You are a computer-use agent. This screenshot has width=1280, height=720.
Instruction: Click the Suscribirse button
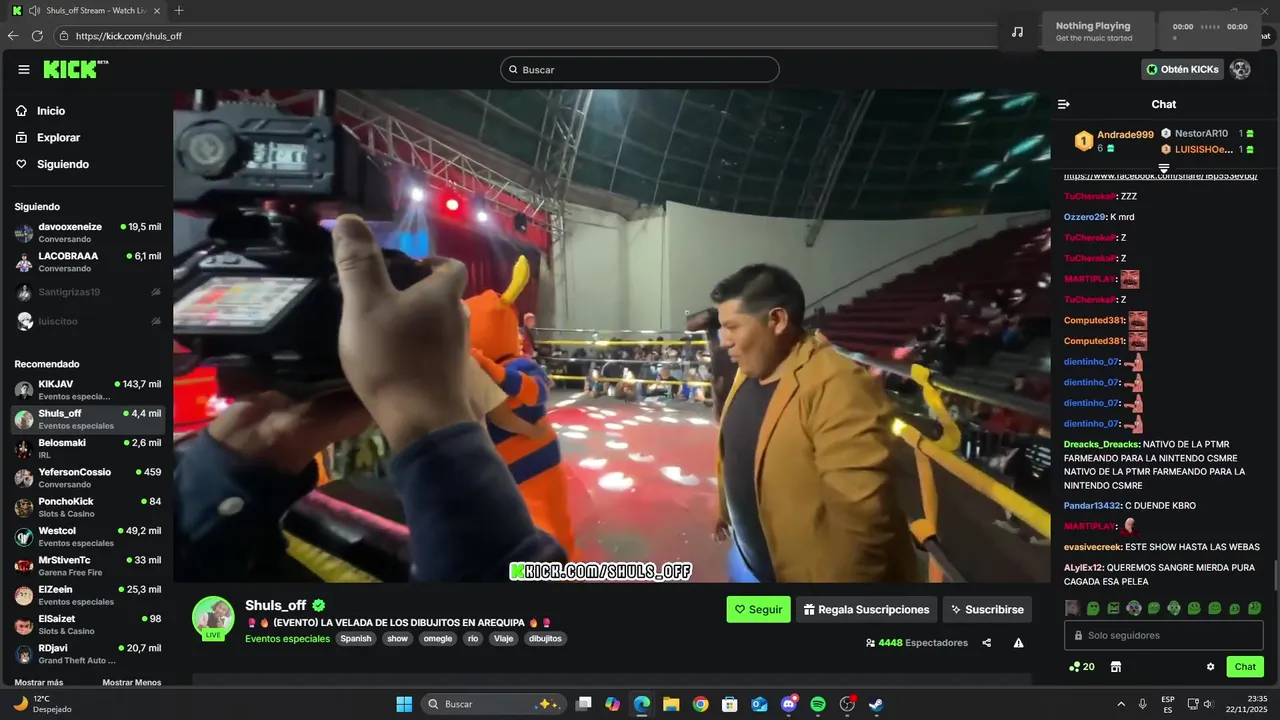point(987,609)
